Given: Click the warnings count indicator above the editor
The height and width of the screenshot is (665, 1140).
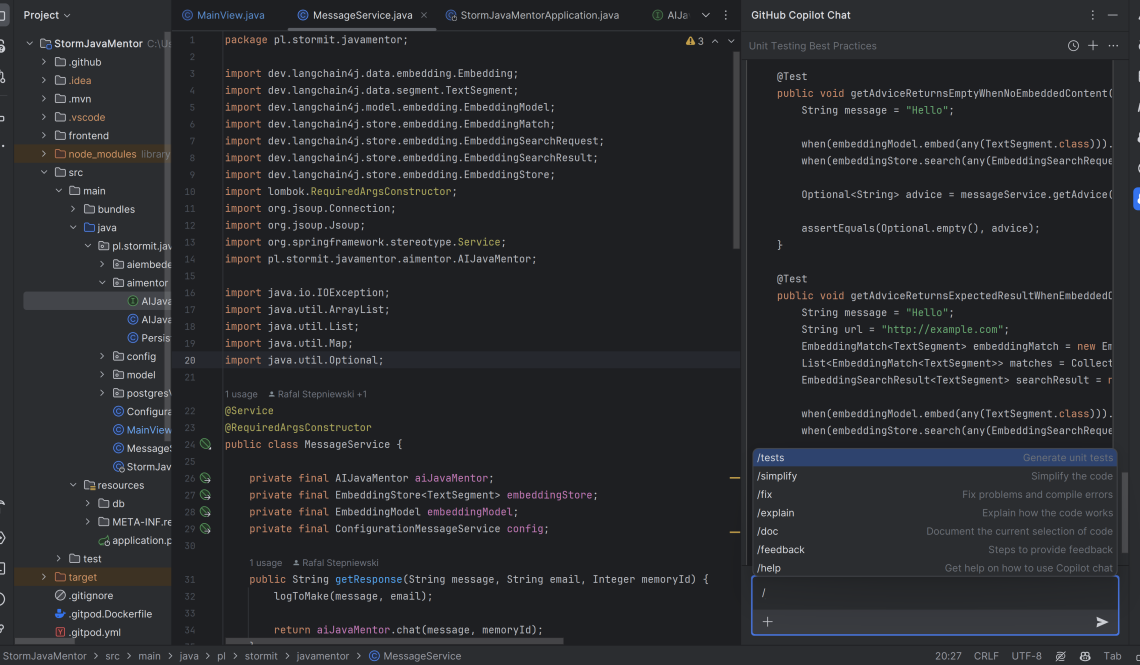Looking at the screenshot, I should tap(694, 42).
